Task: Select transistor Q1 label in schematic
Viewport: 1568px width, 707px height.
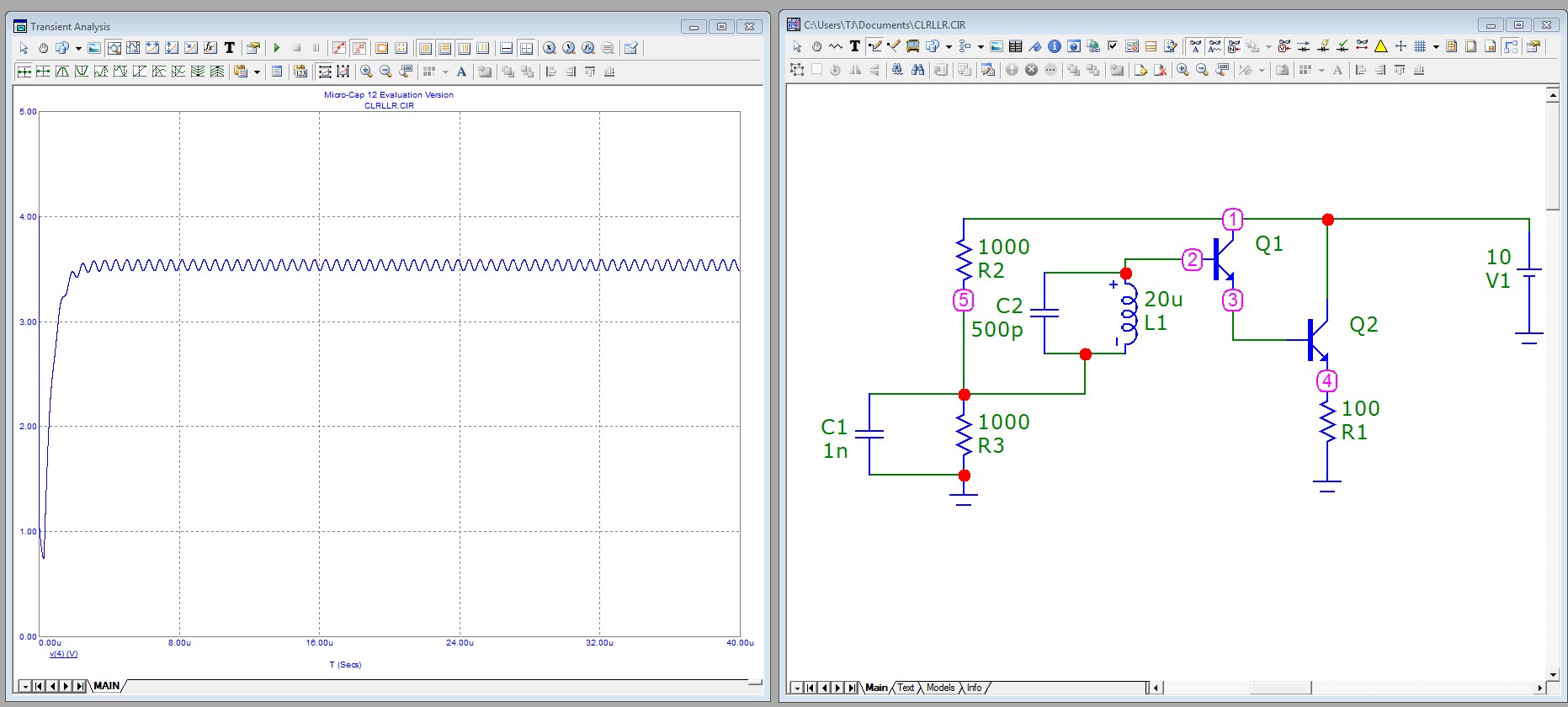Action: pos(1269,244)
